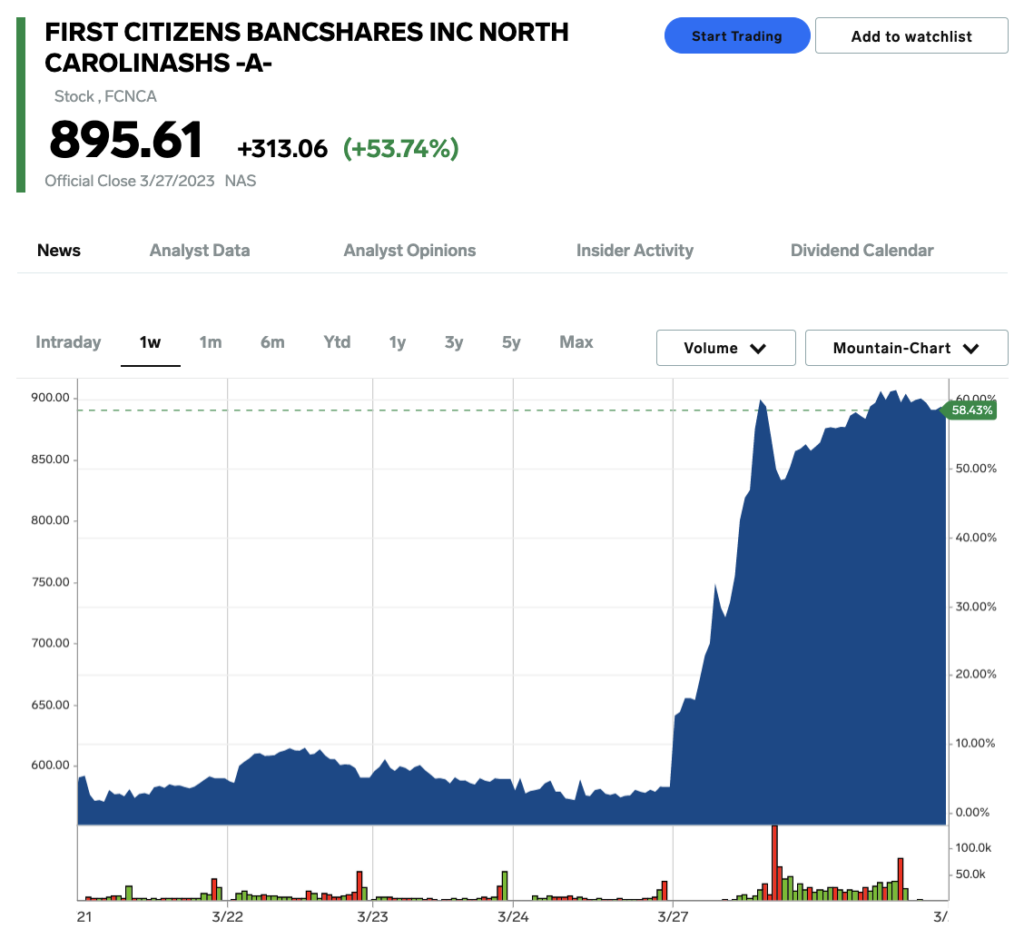Click the 3/23 date axis label
The width and height of the screenshot is (1024, 939).
(x=372, y=917)
